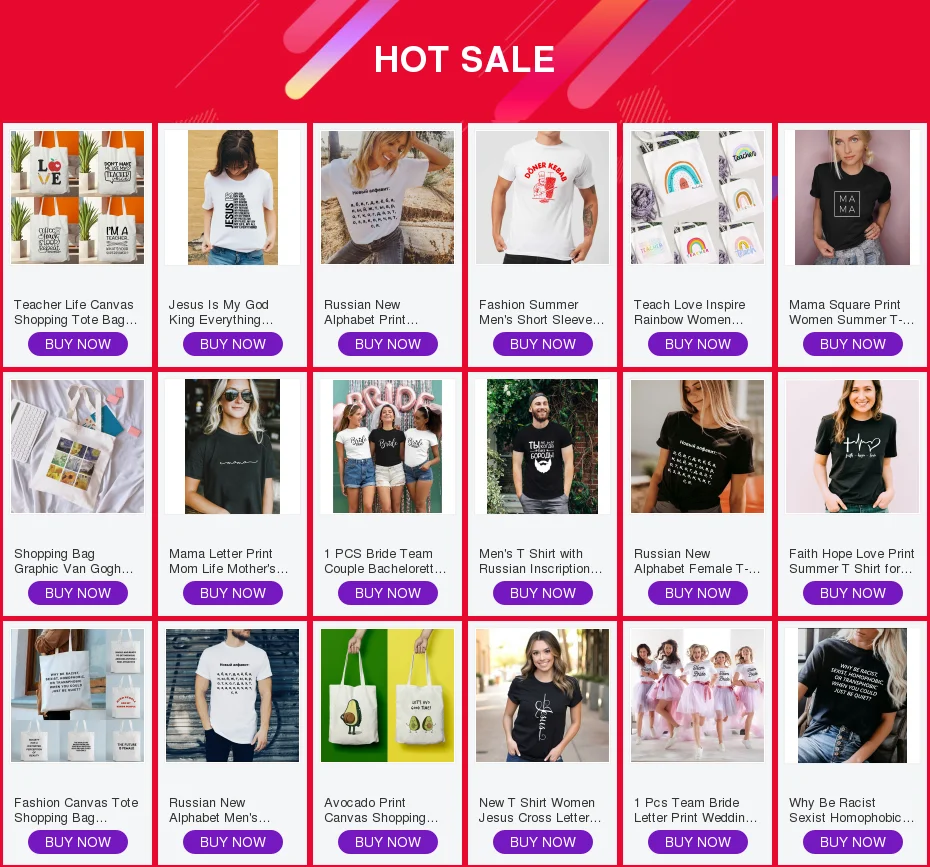View the Russian New Alphabet Female shirt photo

(x=698, y=447)
